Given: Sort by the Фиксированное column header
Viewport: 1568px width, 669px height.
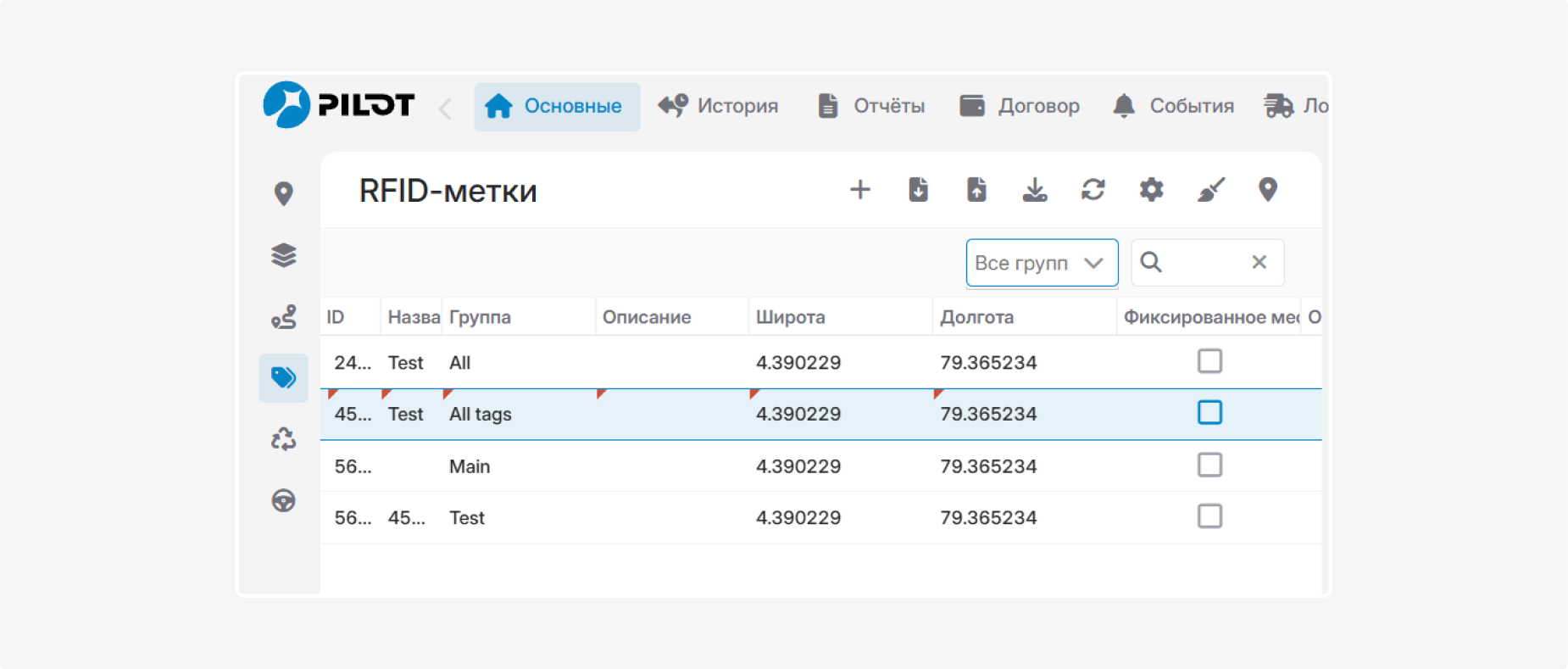Looking at the screenshot, I should click(1209, 317).
